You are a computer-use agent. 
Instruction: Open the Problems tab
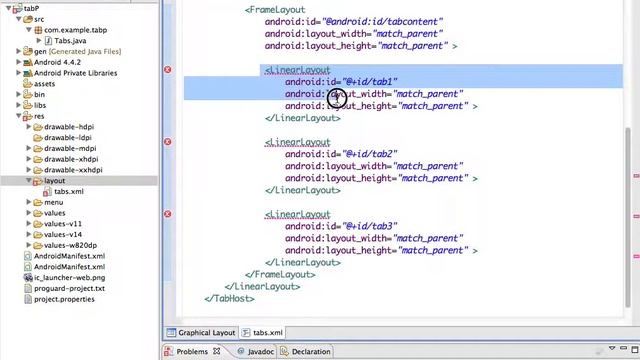[x=192, y=351]
